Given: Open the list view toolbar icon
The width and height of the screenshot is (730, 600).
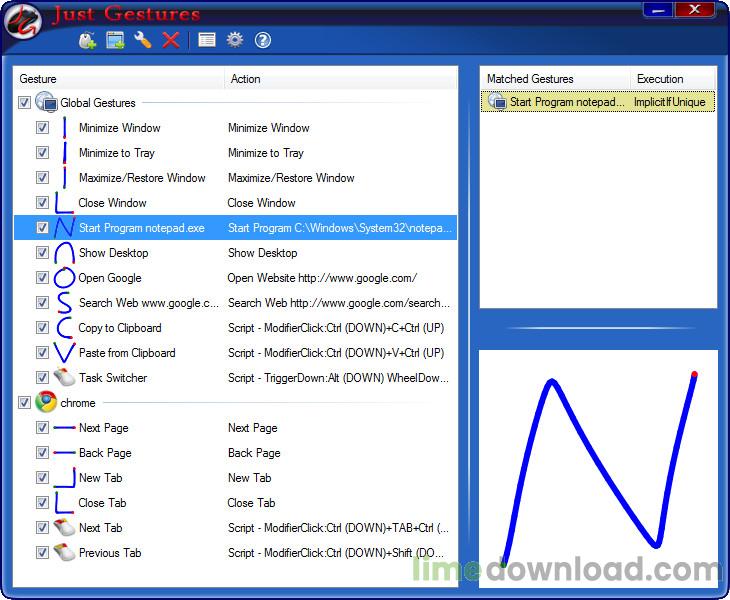Looking at the screenshot, I should point(207,40).
